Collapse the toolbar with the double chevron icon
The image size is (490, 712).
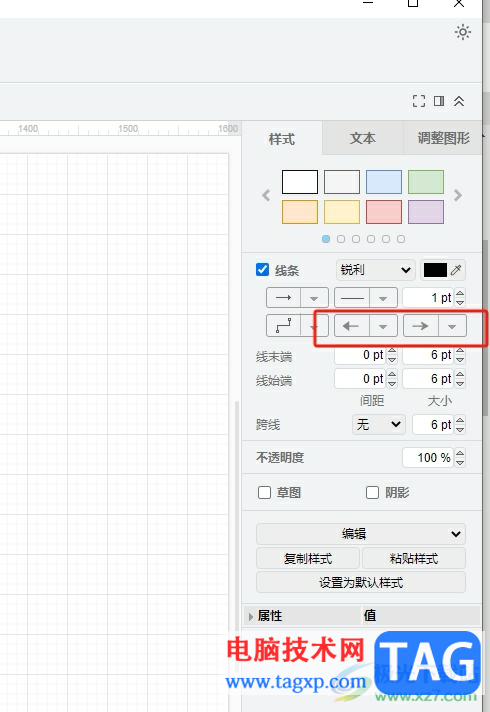click(459, 101)
